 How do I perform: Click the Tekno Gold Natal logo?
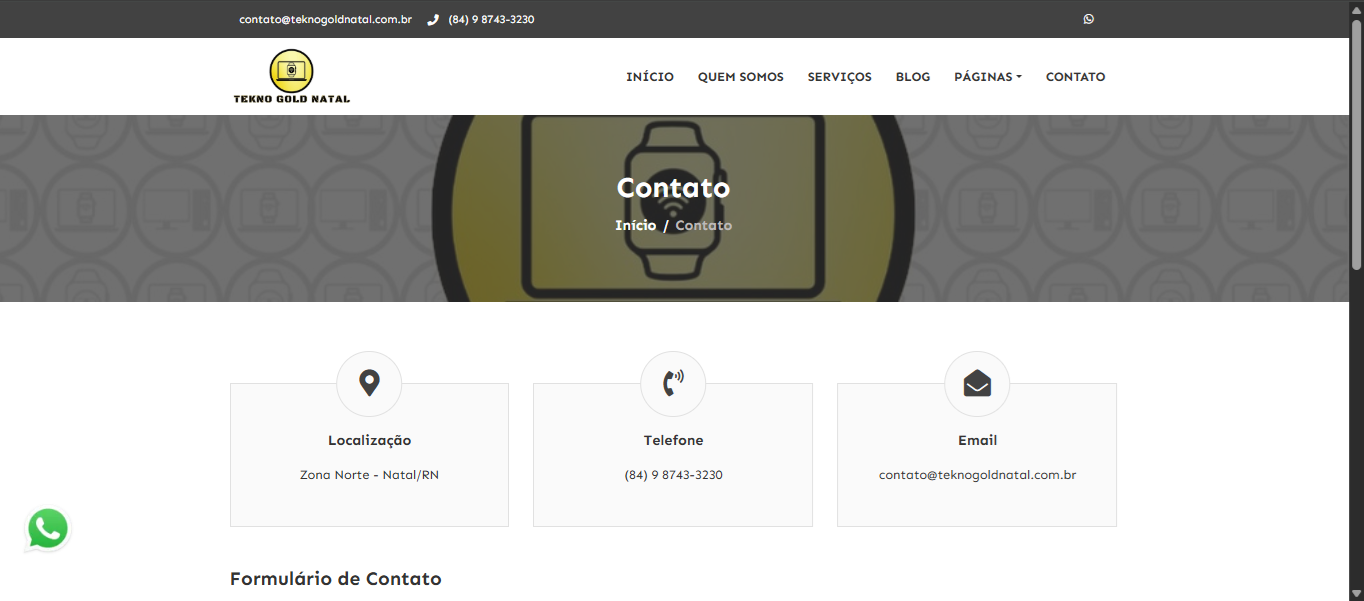291,77
